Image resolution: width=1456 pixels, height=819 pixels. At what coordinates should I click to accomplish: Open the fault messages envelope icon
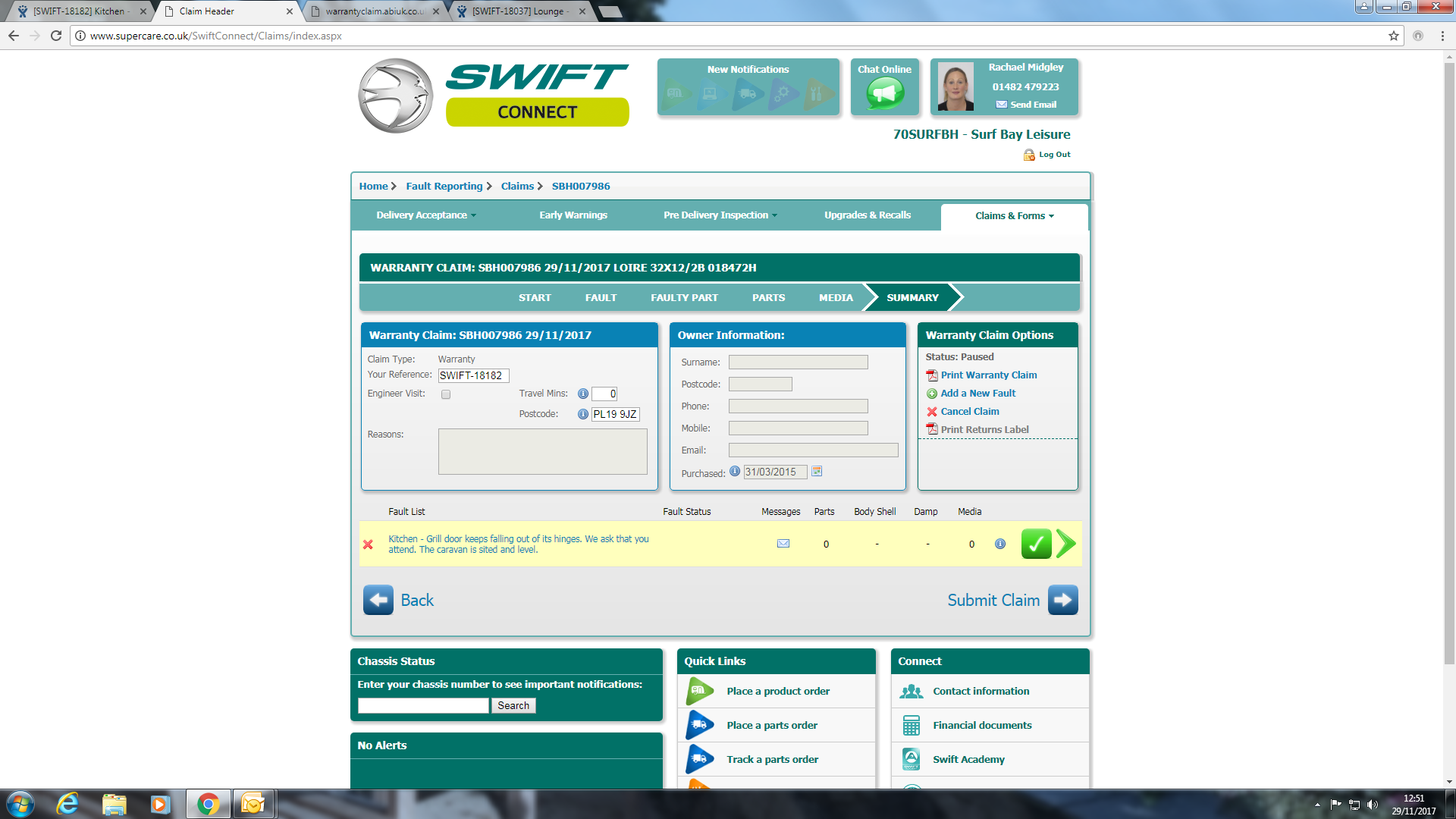[783, 544]
